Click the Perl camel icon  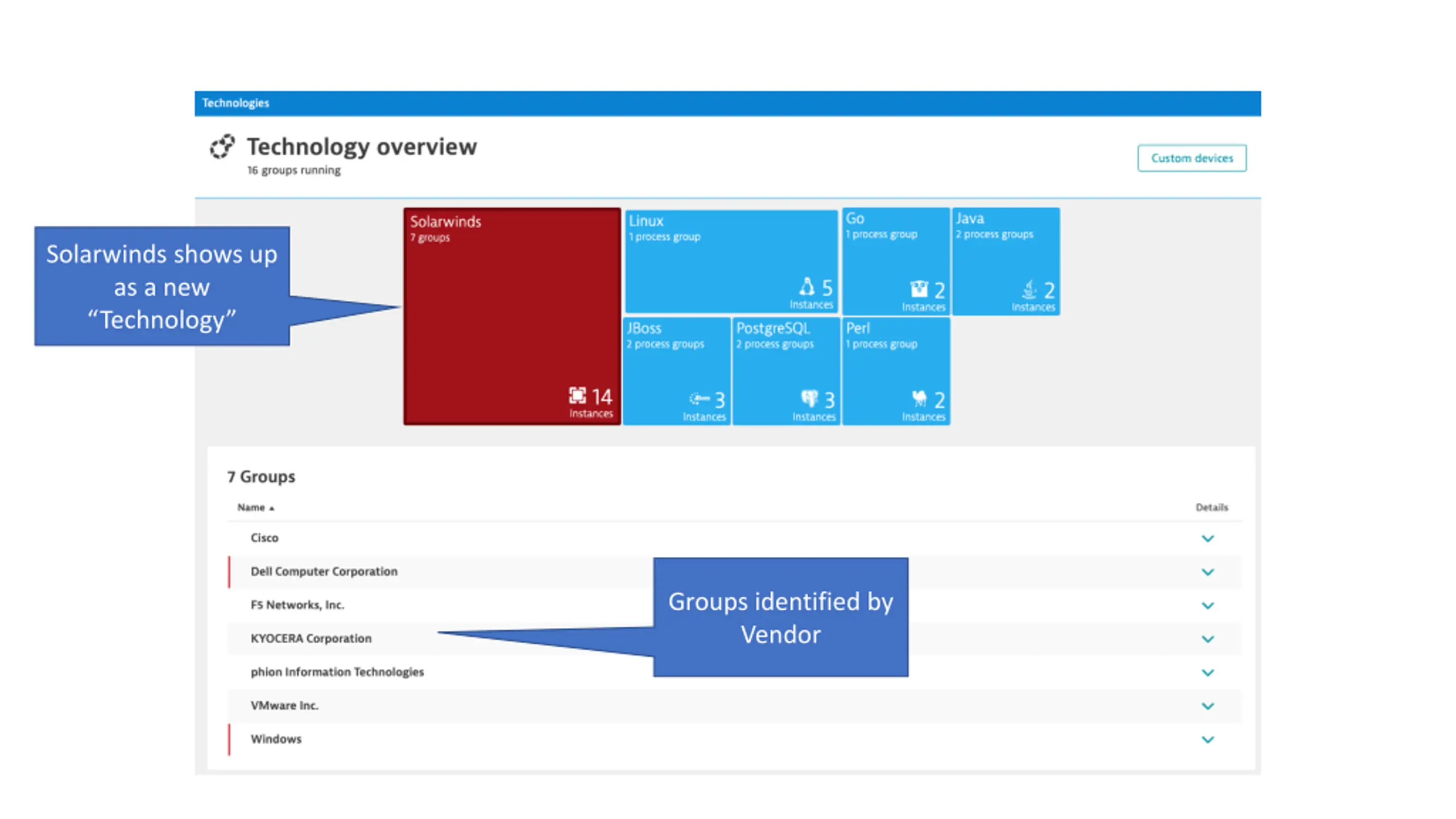[x=919, y=399]
